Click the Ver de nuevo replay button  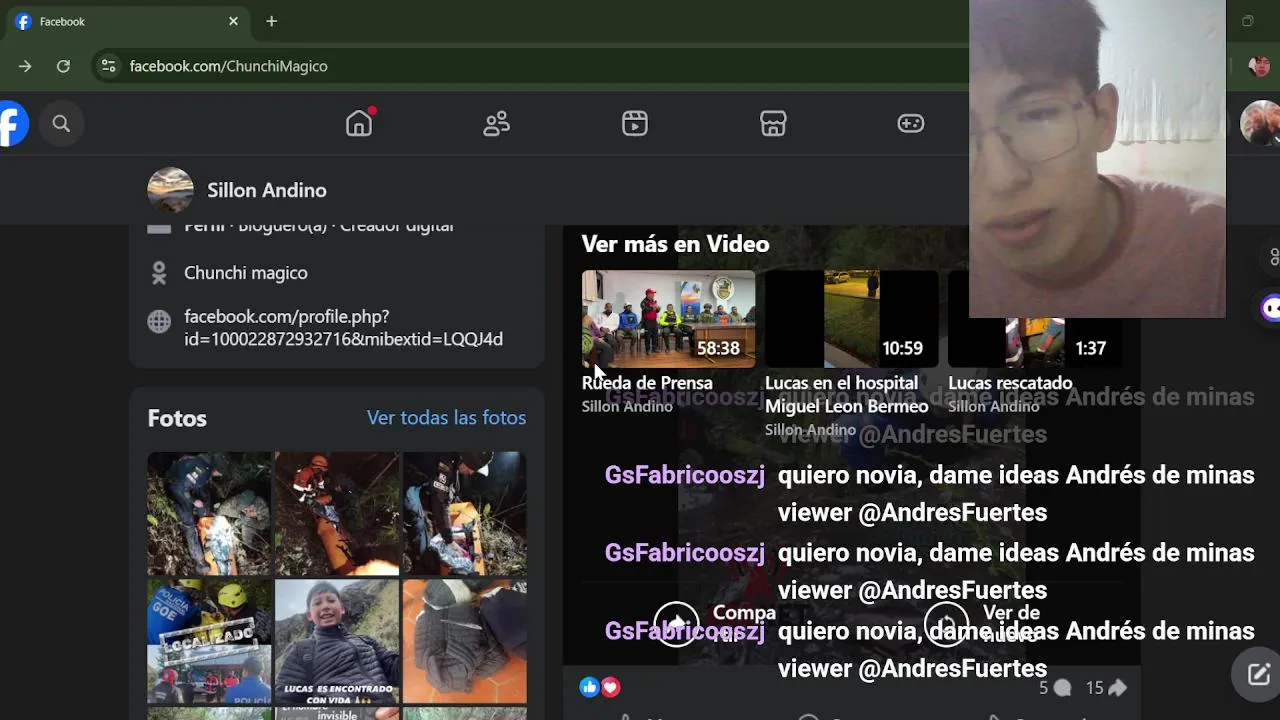pyautogui.click(x=983, y=624)
